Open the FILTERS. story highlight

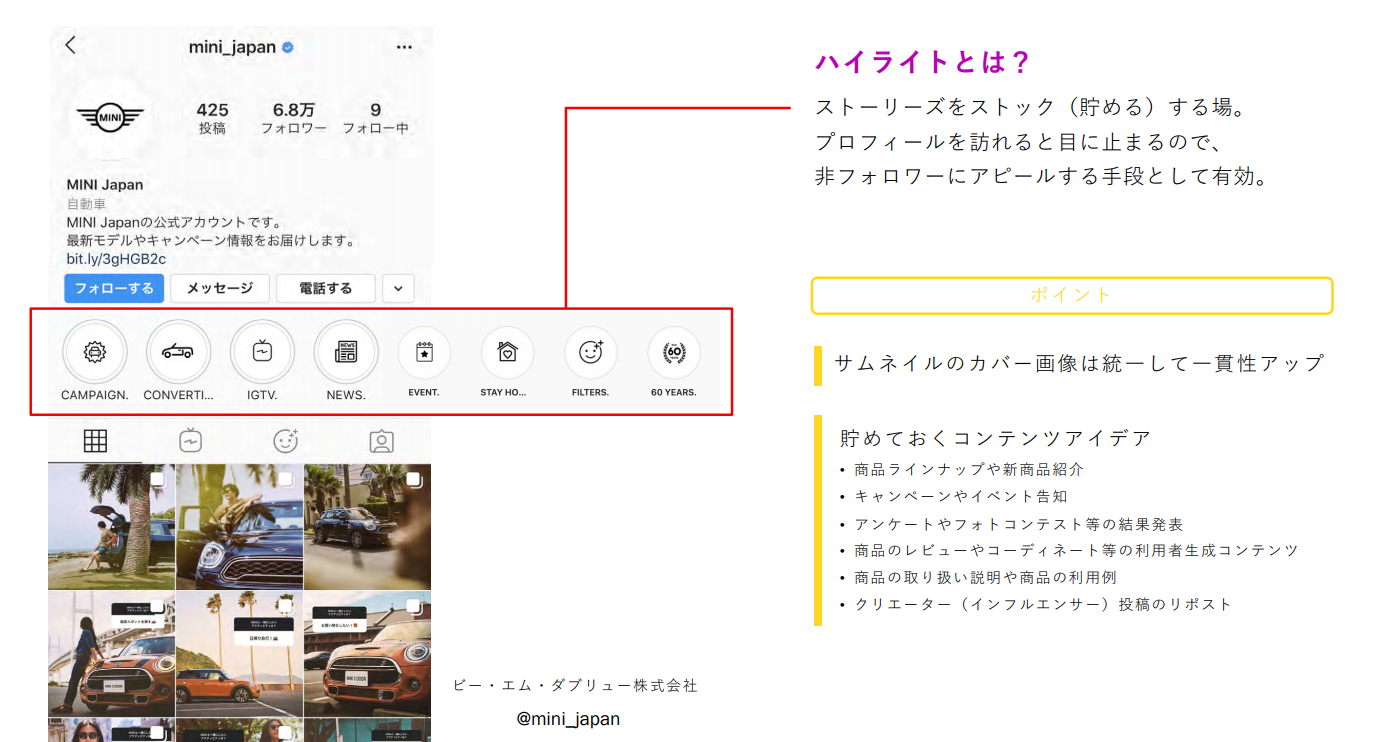590,353
